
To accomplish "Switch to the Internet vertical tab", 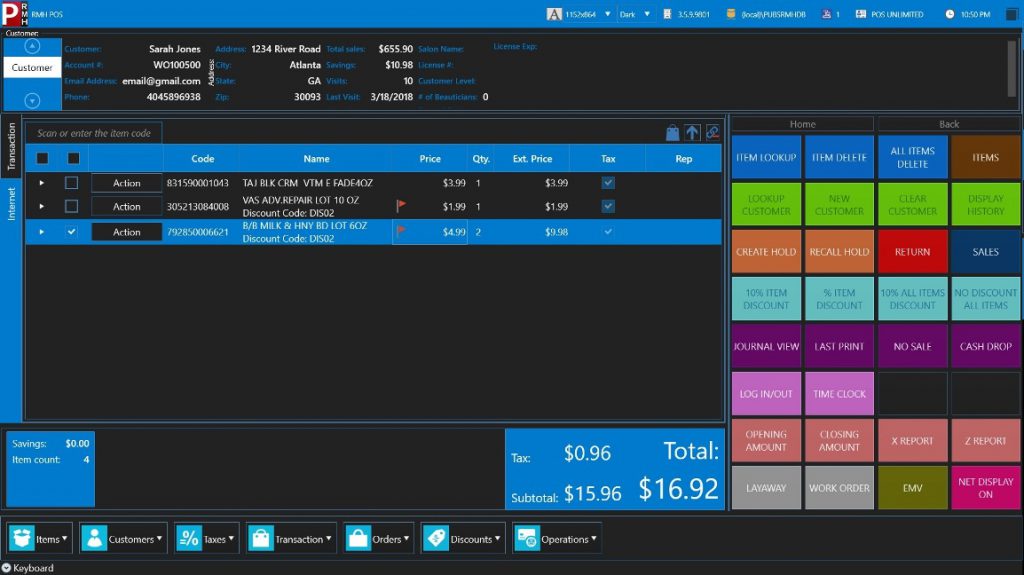I will point(12,203).
